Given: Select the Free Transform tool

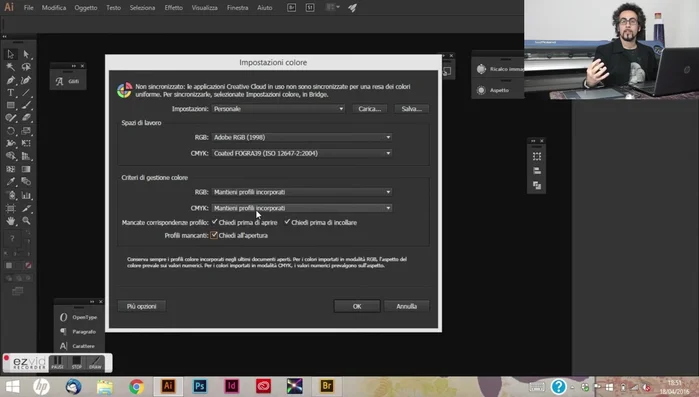Looking at the screenshot, I should [26, 143].
